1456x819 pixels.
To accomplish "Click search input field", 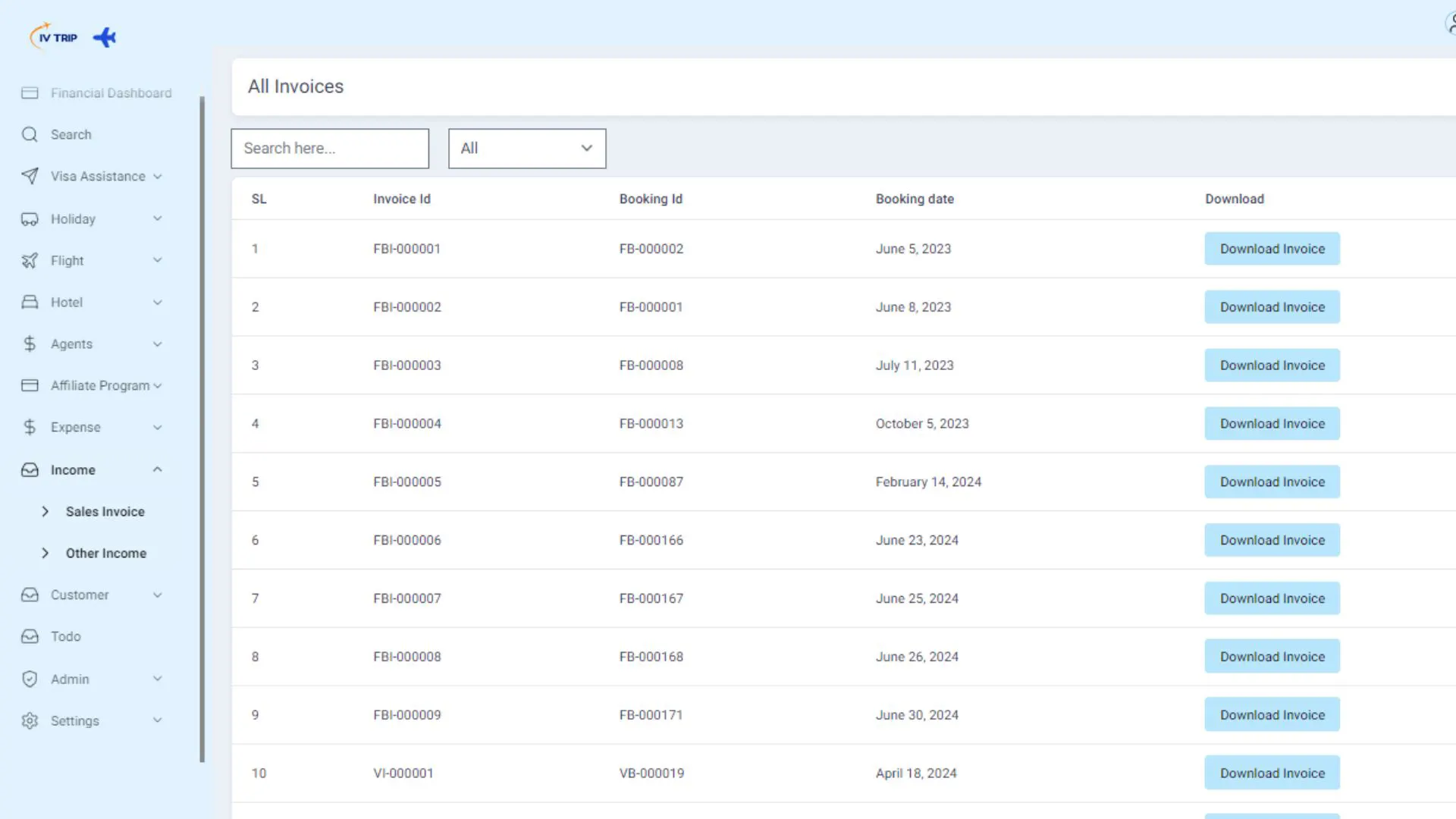I will 329,148.
